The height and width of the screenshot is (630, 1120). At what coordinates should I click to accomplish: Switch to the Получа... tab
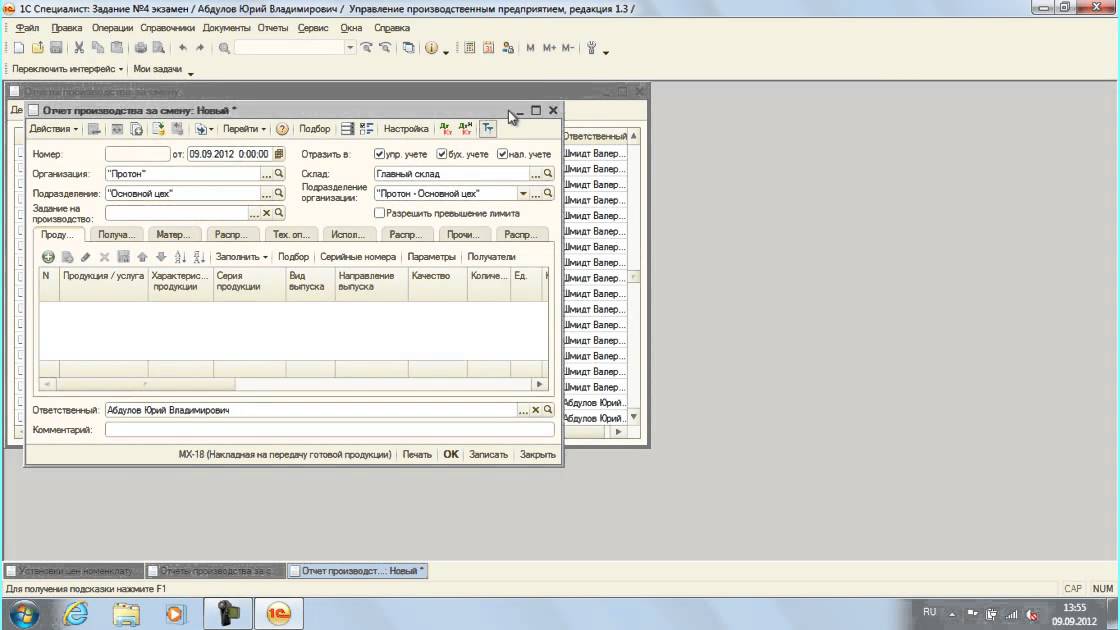point(116,234)
